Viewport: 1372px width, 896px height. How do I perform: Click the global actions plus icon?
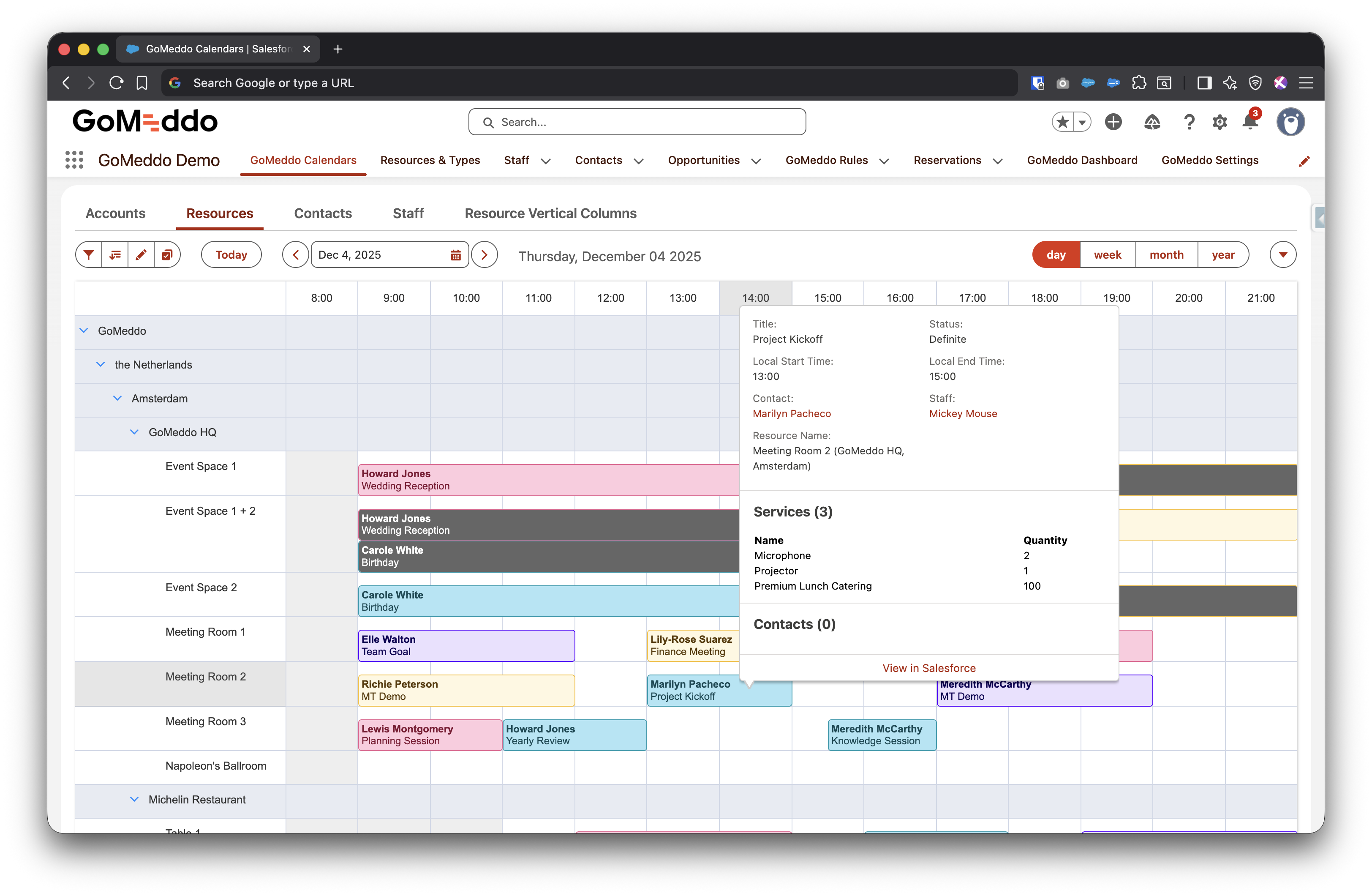[1113, 122]
